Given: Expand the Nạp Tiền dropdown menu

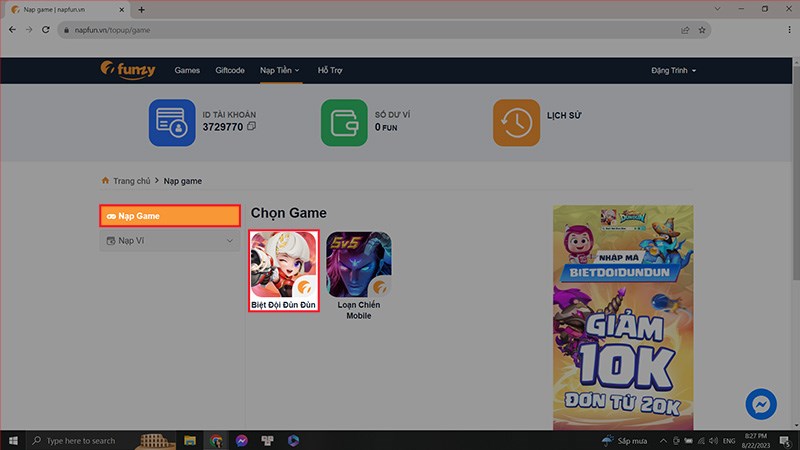Looking at the screenshot, I should 280,70.
